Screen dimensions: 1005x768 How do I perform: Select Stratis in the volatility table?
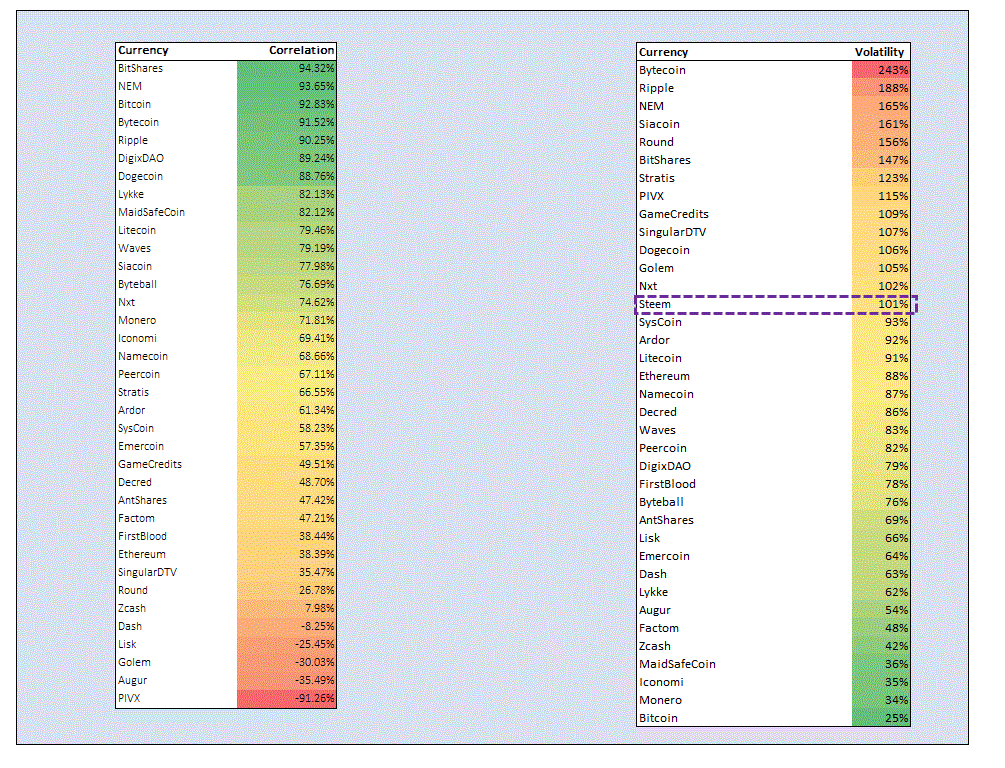pos(657,178)
